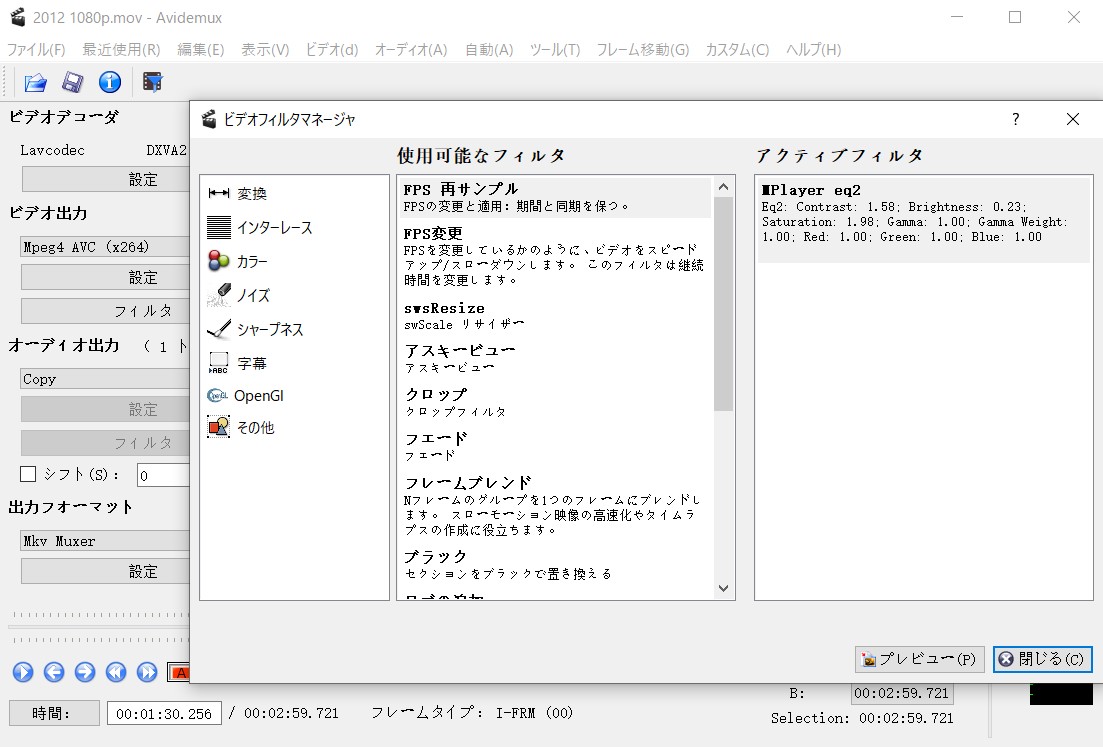Click the 閉じる(C) button

click(1042, 660)
